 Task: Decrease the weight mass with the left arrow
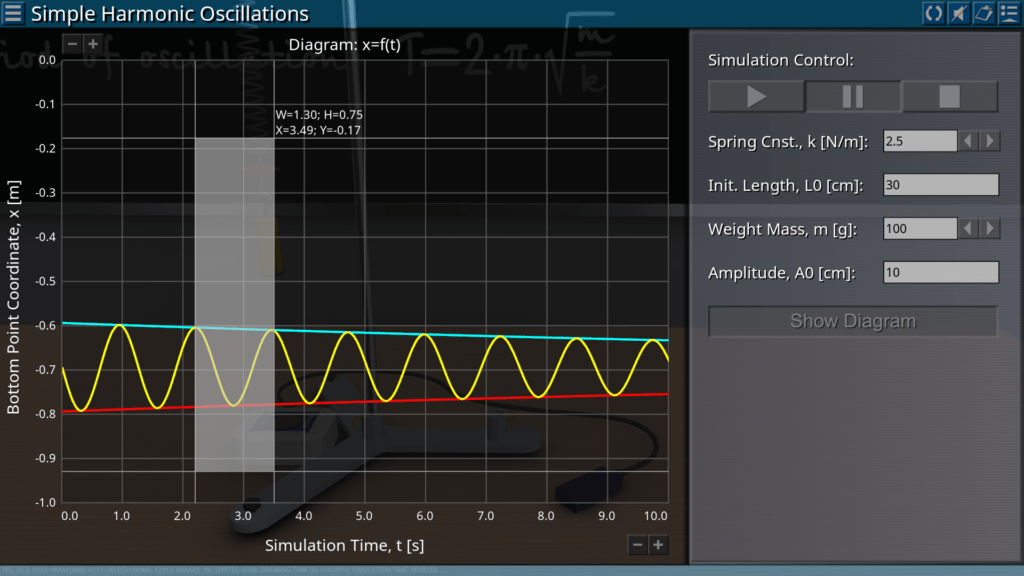pyautogui.click(x=969, y=229)
